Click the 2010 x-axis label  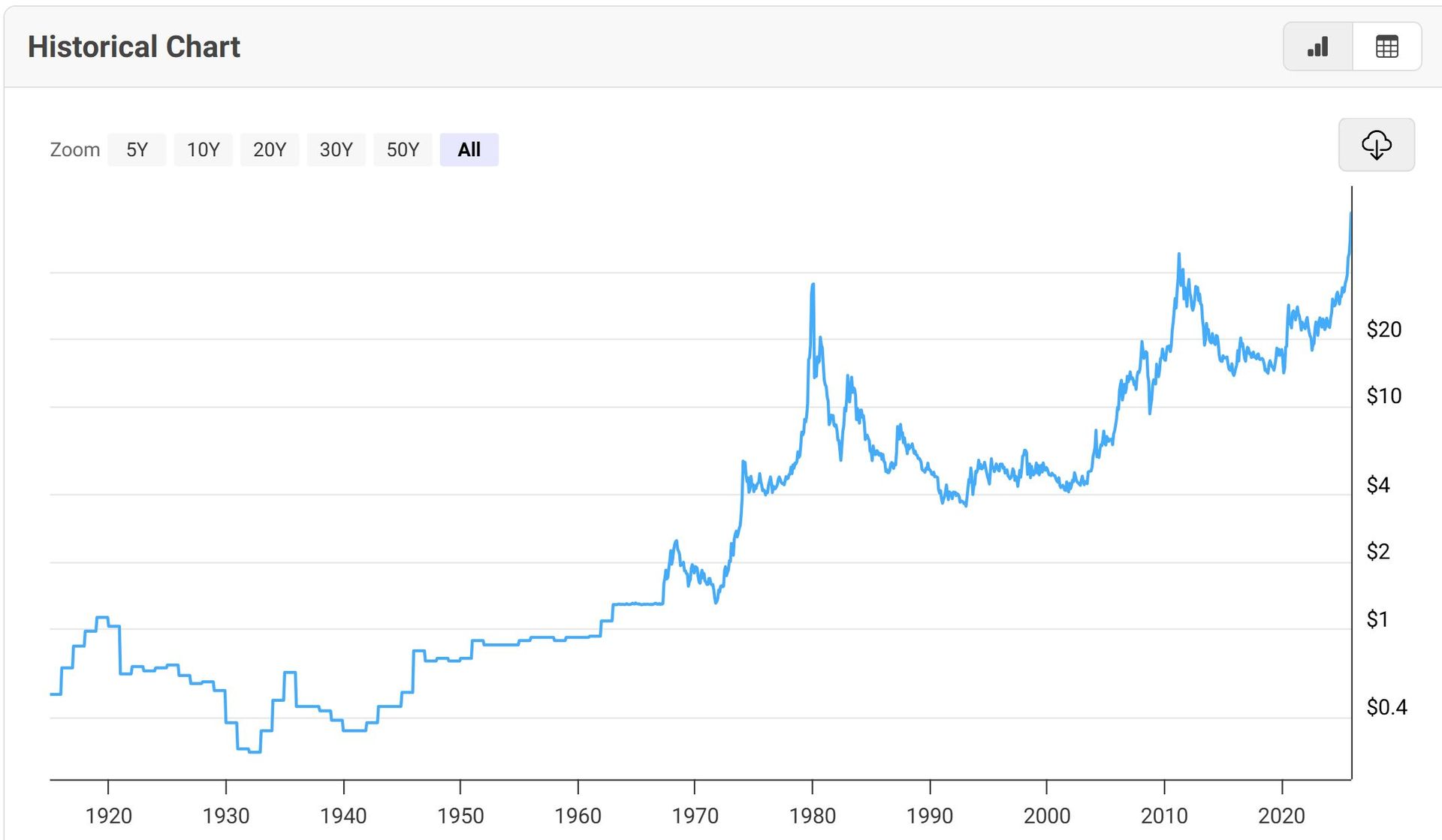point(1164,815)
